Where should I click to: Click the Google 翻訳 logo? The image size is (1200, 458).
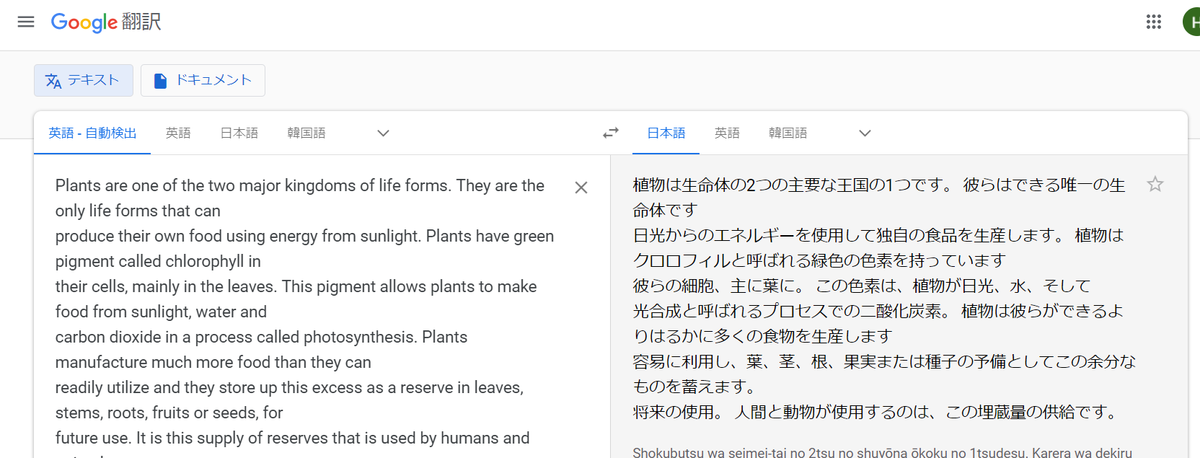coord(106,22)
